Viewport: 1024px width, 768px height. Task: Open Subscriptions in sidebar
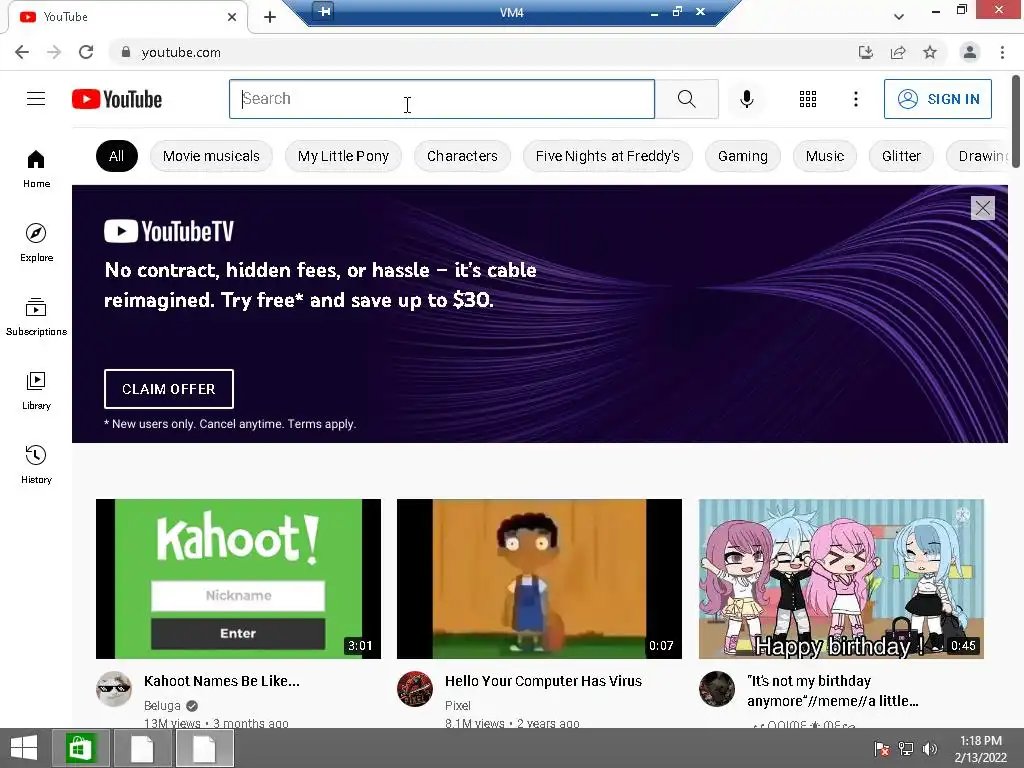(x=36, y=316)
